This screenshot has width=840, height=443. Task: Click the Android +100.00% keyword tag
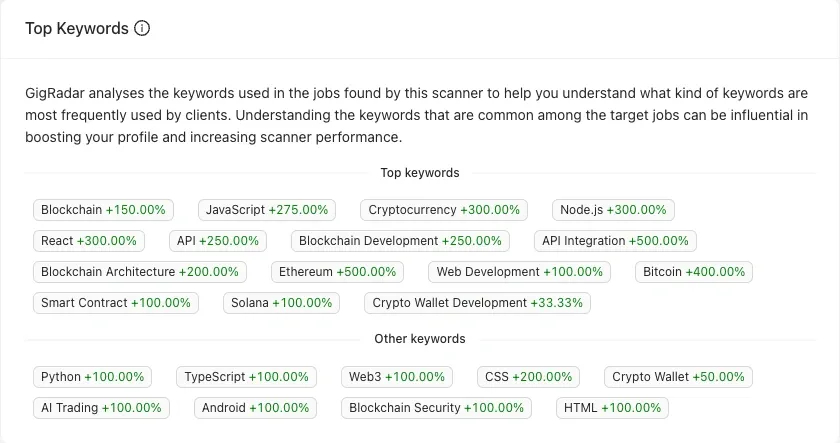(256, 408)
